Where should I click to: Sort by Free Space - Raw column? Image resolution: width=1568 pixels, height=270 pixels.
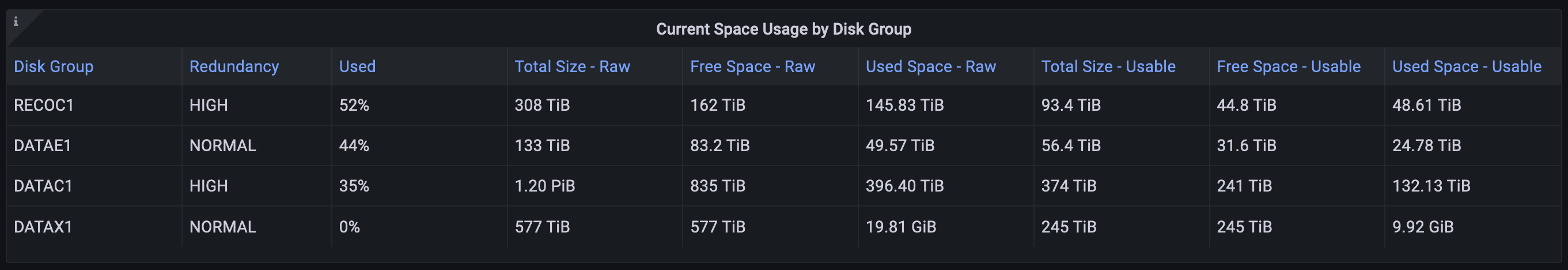click(x=752, y=66)
